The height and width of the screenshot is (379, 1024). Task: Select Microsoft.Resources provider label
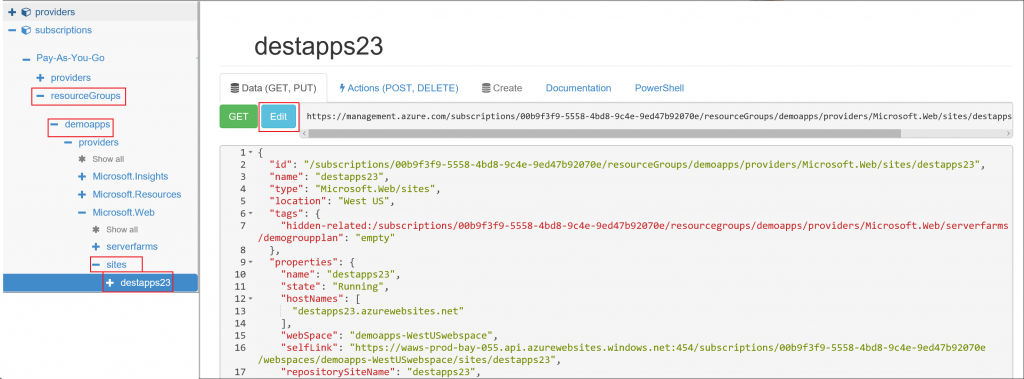tap(136, 195)
